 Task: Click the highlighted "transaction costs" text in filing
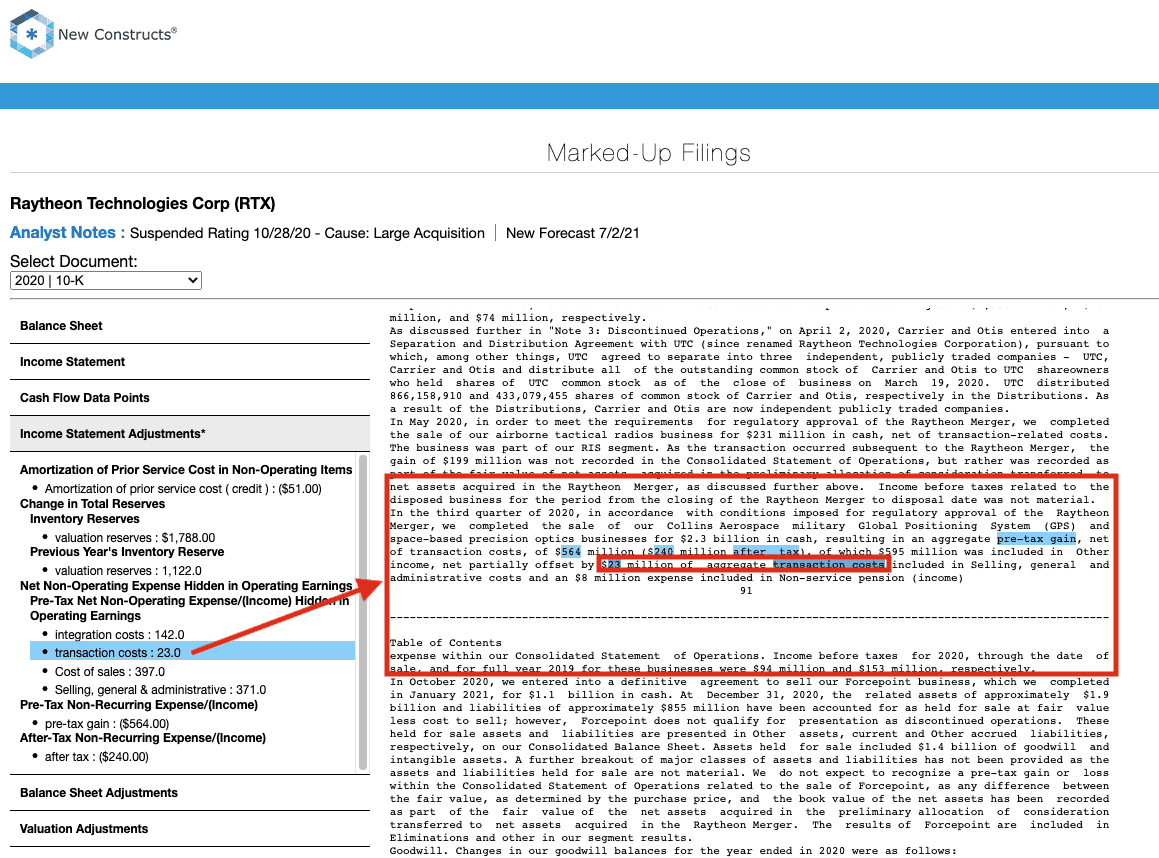point(829,565)
